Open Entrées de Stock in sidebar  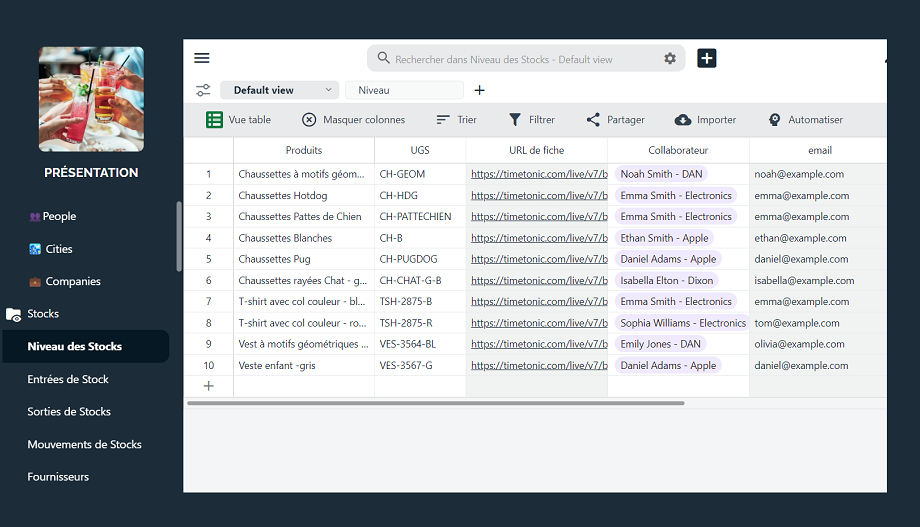coord(68,379)
